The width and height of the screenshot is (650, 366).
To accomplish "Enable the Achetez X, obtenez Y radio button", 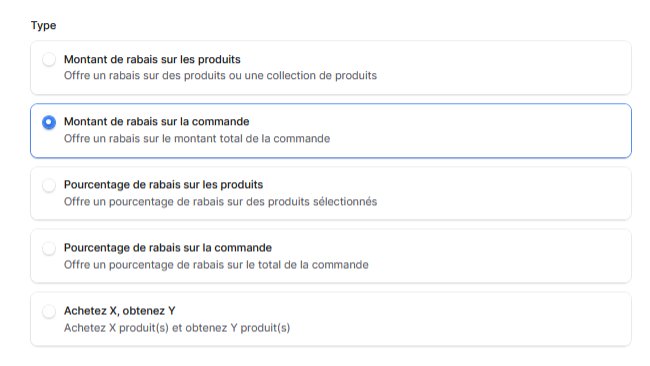I will pos(49,311).
